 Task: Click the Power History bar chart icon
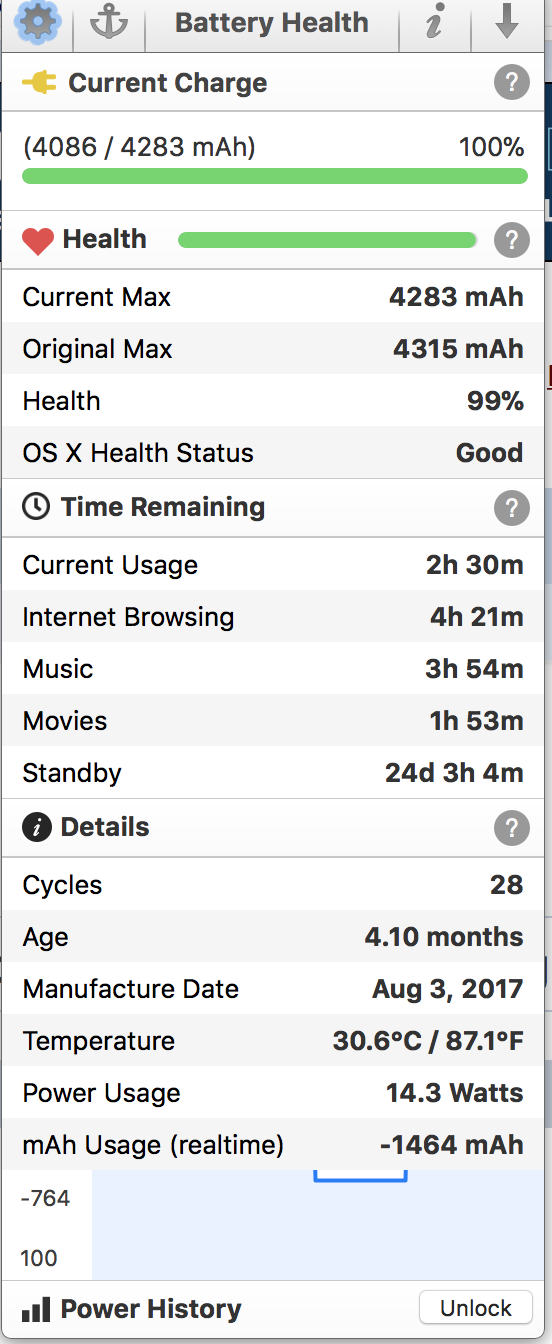[x=36, y=1309]
